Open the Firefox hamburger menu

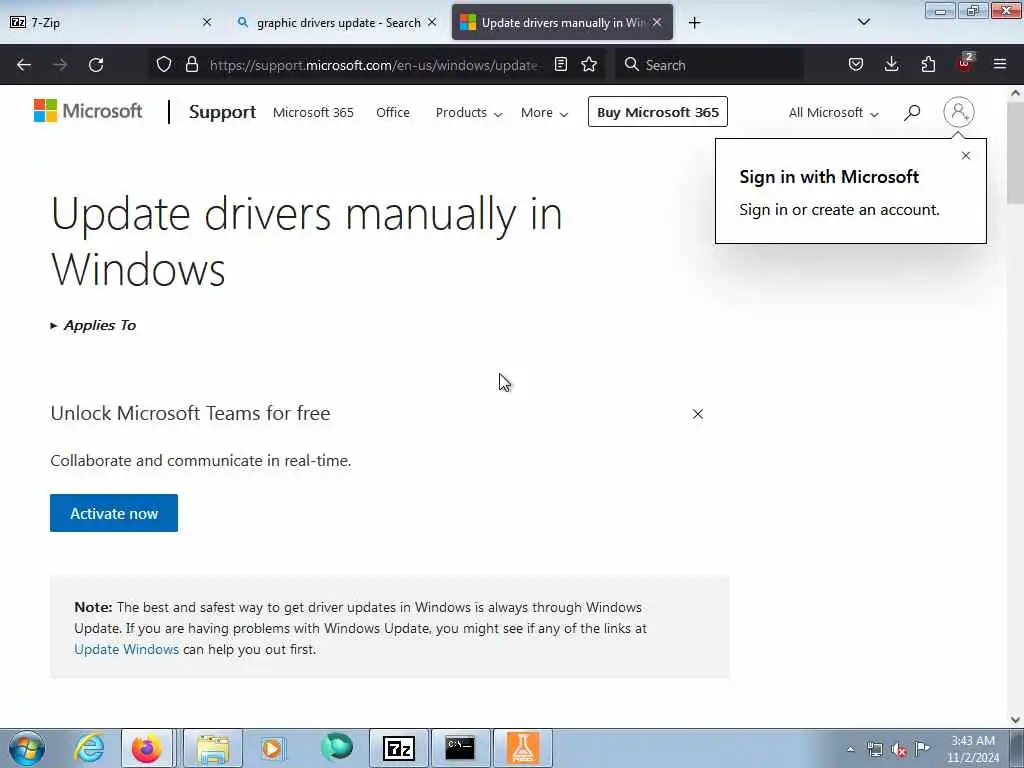pyautogui.click(x=1000, y=64)
